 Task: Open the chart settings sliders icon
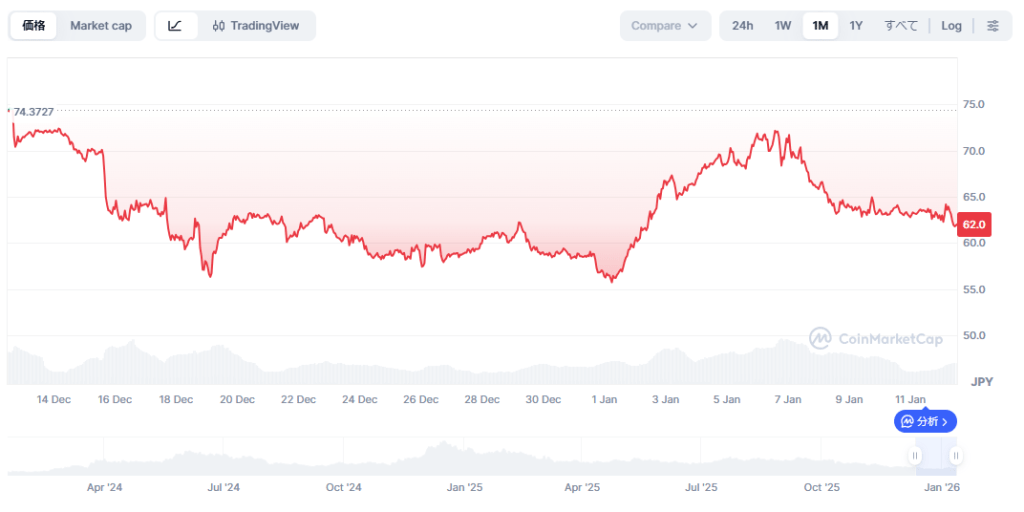(992, 26)
